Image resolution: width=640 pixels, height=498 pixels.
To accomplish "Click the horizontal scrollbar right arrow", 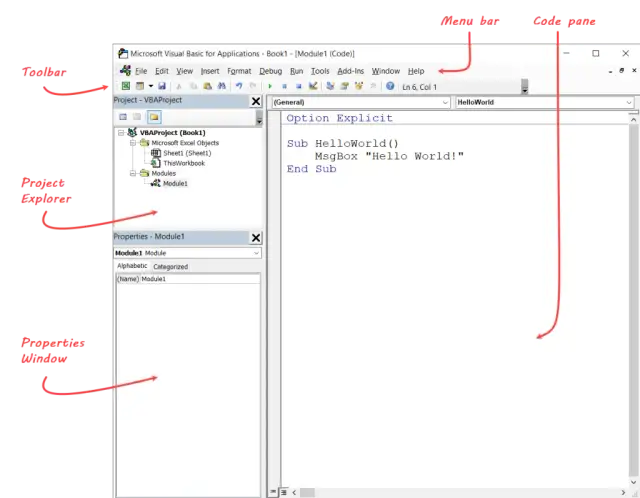I will coord(623,493).
